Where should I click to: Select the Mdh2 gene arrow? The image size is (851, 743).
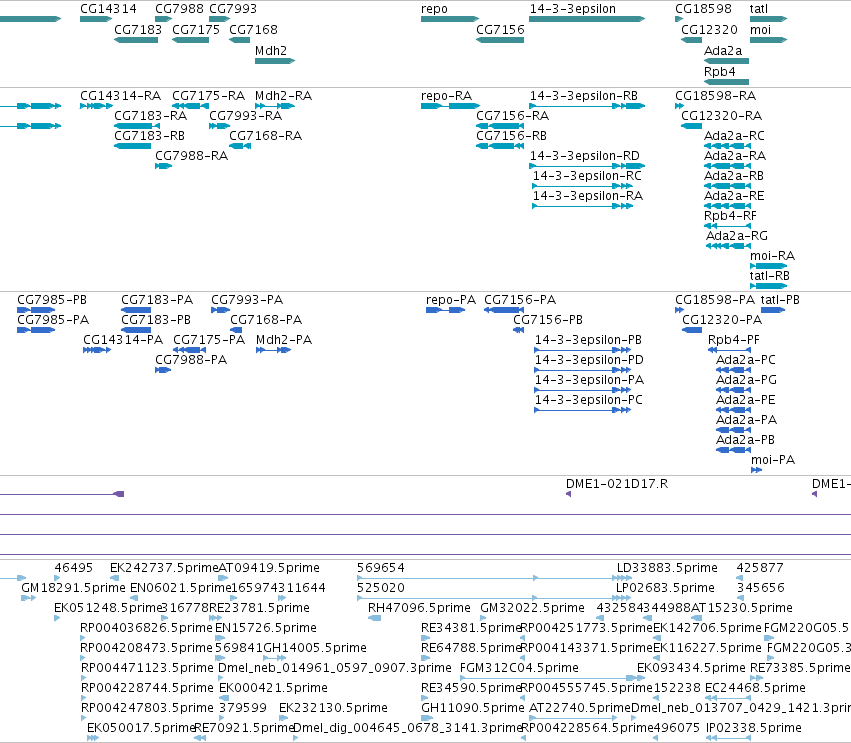point(275,61)
